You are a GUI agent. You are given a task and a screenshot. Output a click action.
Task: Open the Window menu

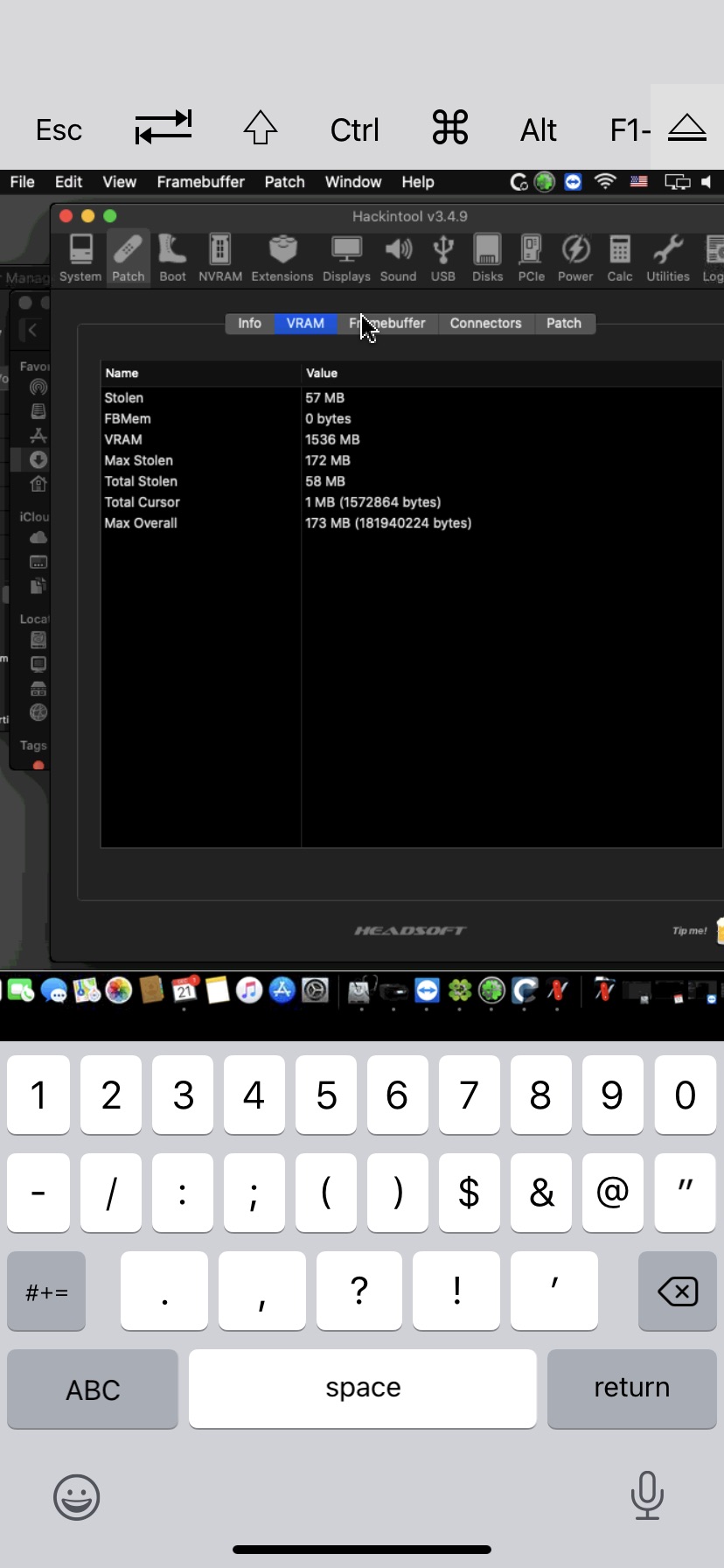(x=352, y=182)
